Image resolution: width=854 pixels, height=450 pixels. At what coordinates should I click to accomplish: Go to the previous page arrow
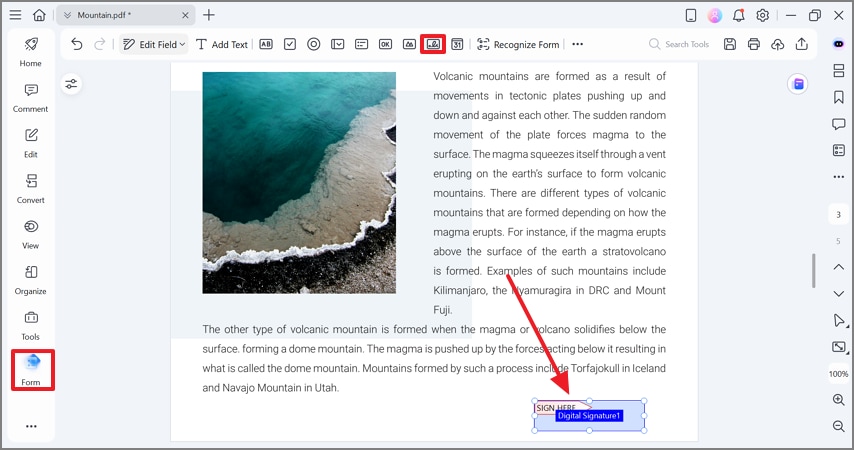pyautogui.click(x=839, y=267)
